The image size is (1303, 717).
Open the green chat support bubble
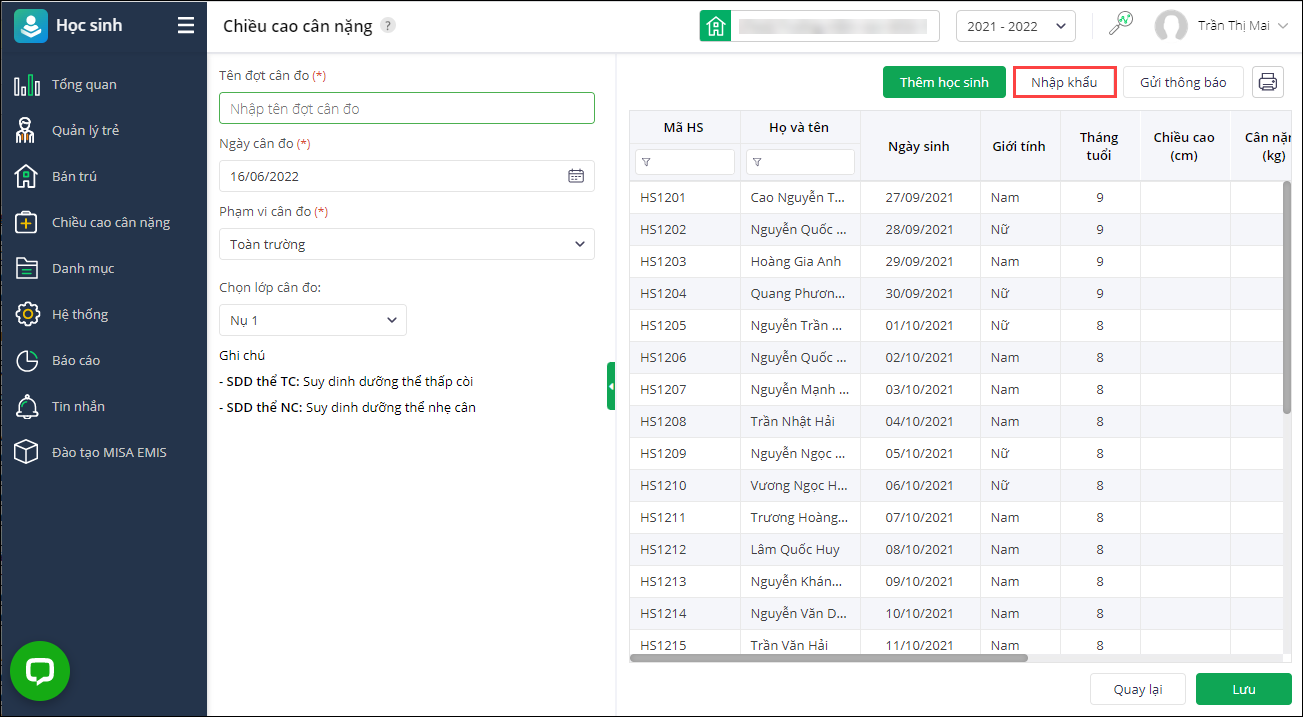coord(40,671)
